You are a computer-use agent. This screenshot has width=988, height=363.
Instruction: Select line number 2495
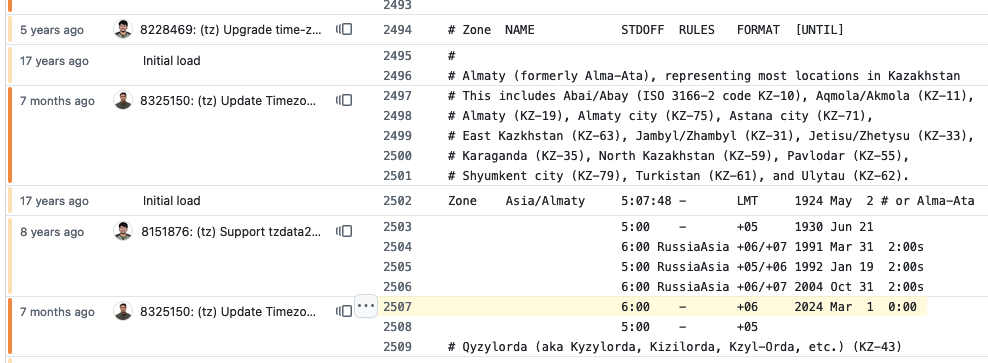click(x=397, y=56)
